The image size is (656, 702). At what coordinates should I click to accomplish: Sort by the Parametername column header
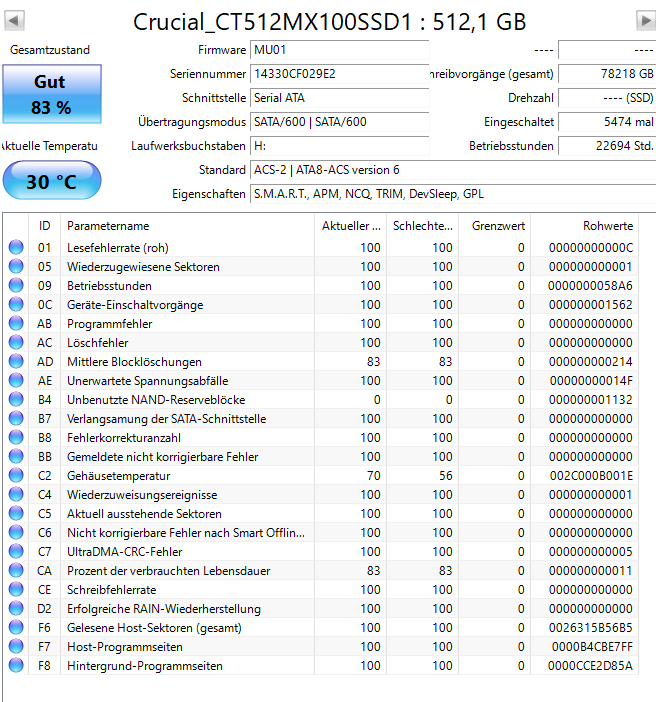coord(187,226)
